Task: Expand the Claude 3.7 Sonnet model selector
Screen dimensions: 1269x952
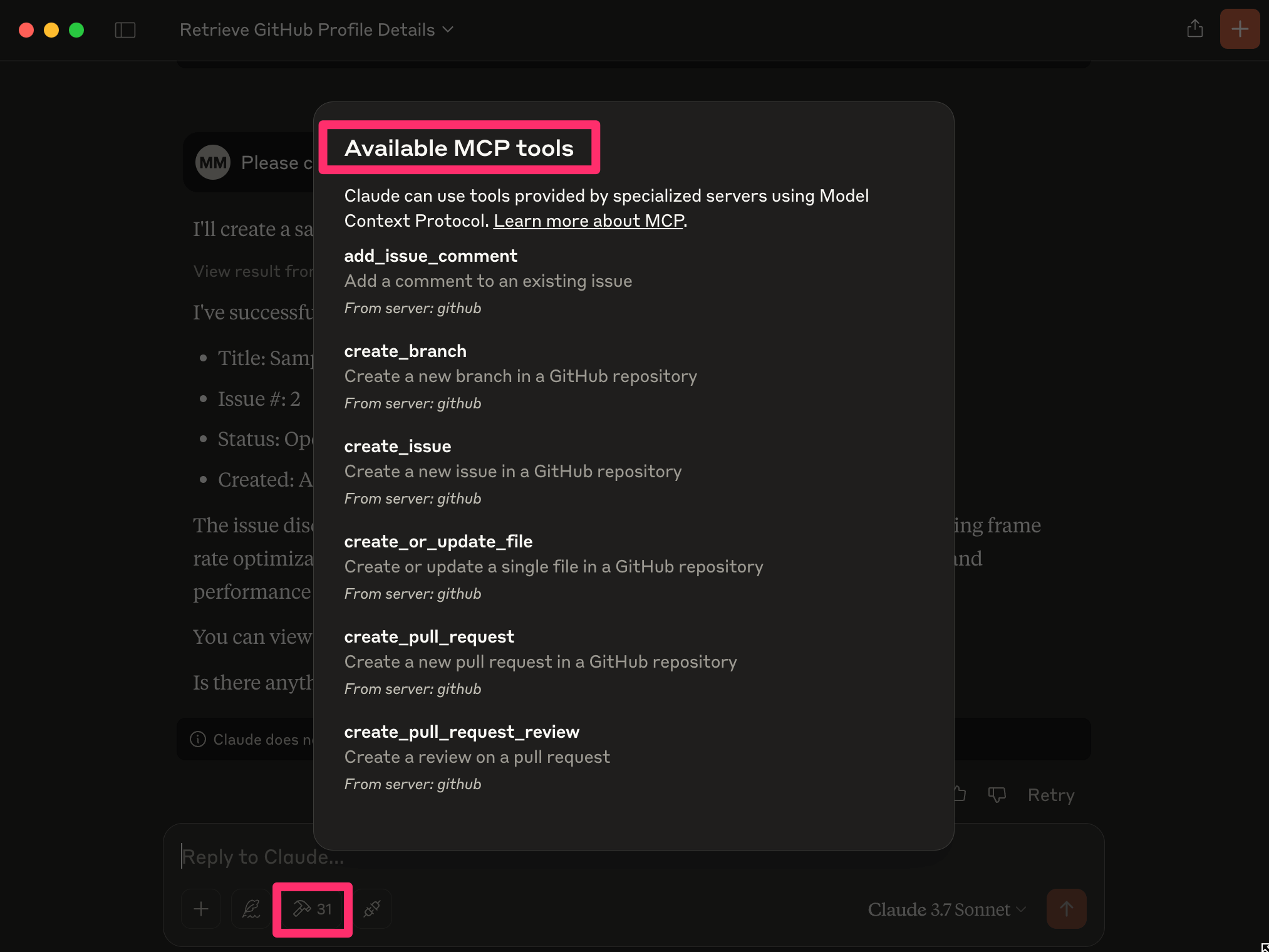Action: click(x=946, y=909)
